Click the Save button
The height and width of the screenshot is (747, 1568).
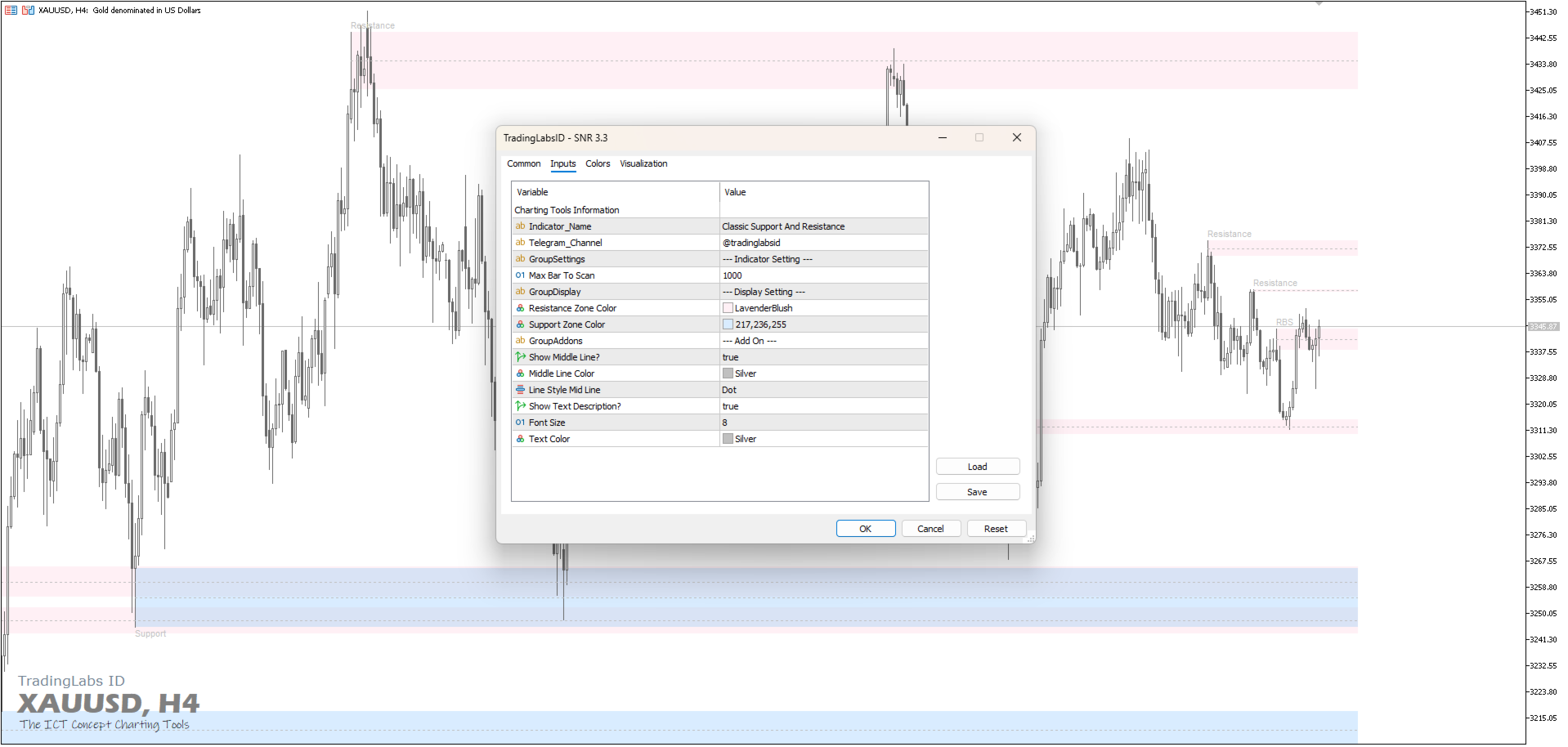(x=978, y=492)
